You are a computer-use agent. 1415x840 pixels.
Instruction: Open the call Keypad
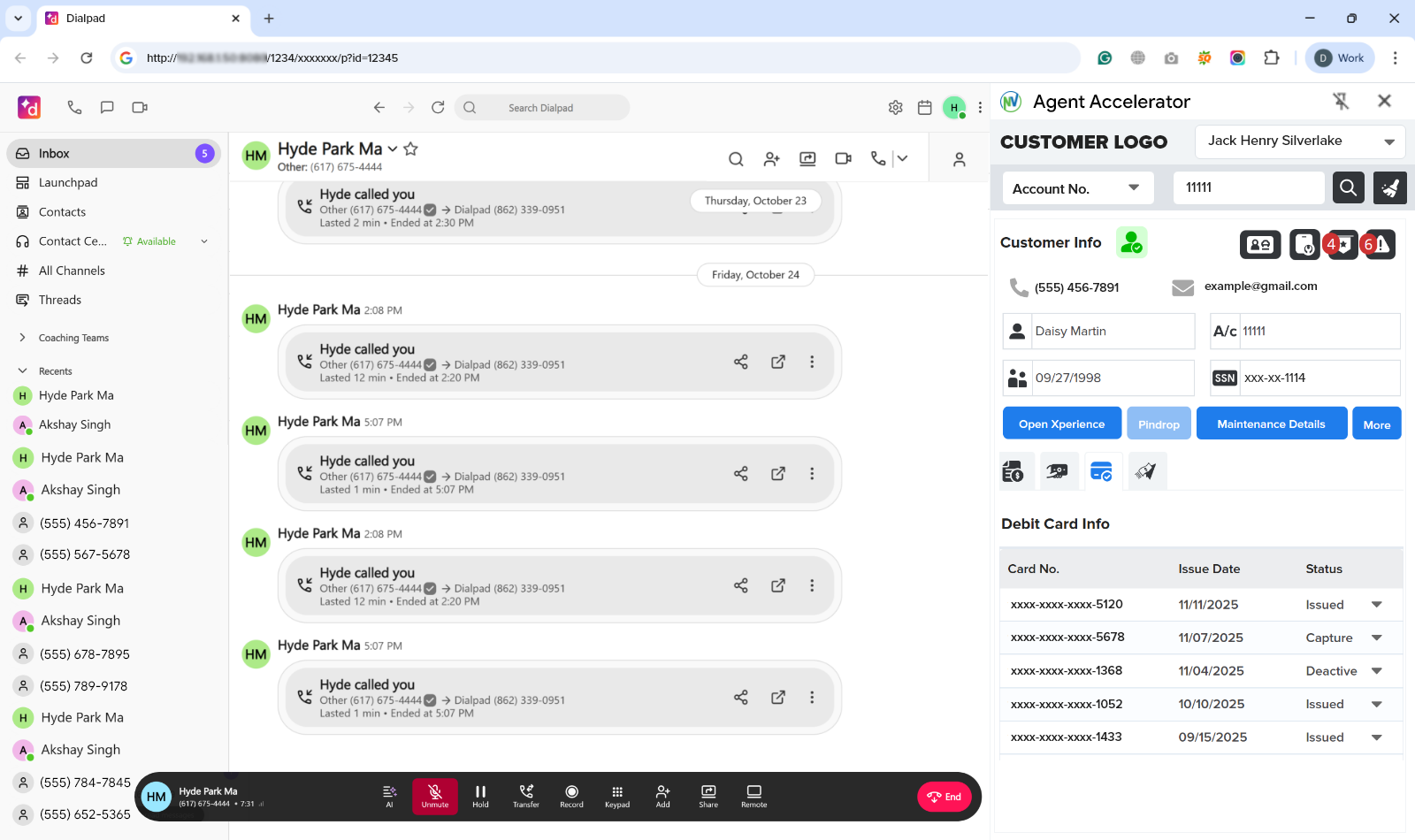click(617, 796)
